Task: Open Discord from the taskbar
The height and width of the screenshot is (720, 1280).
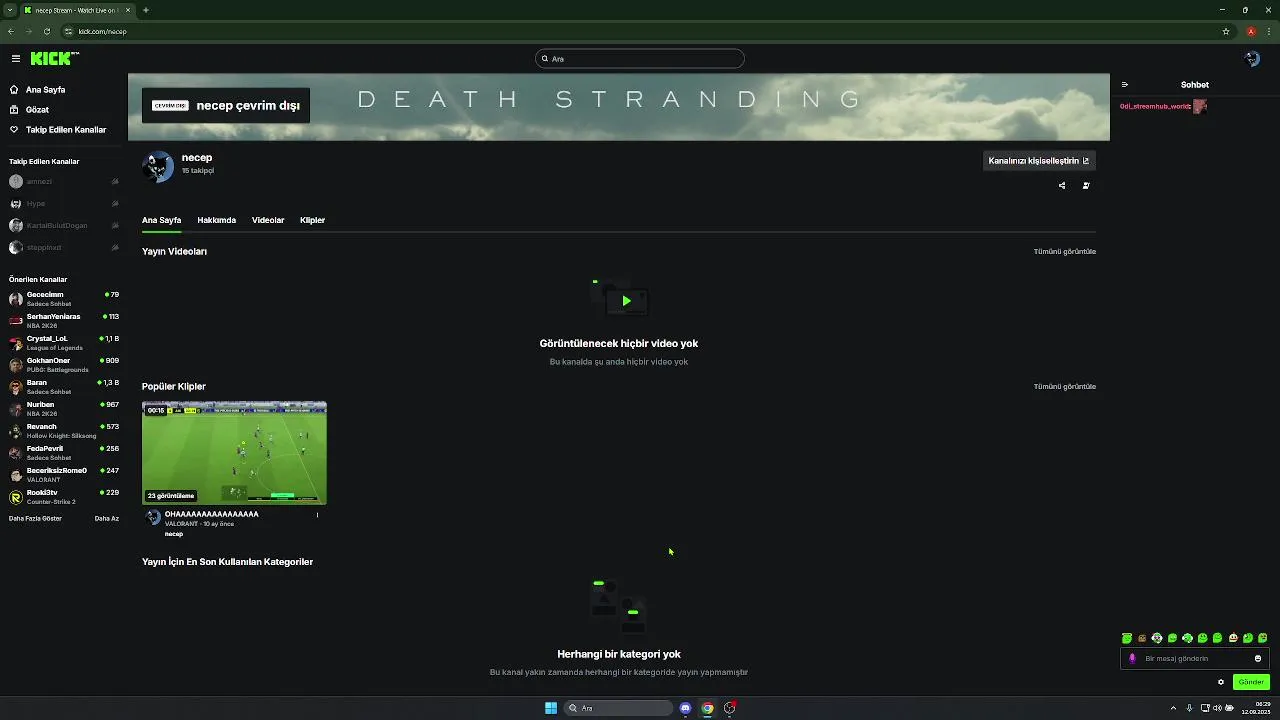Action: pos(685,708)
